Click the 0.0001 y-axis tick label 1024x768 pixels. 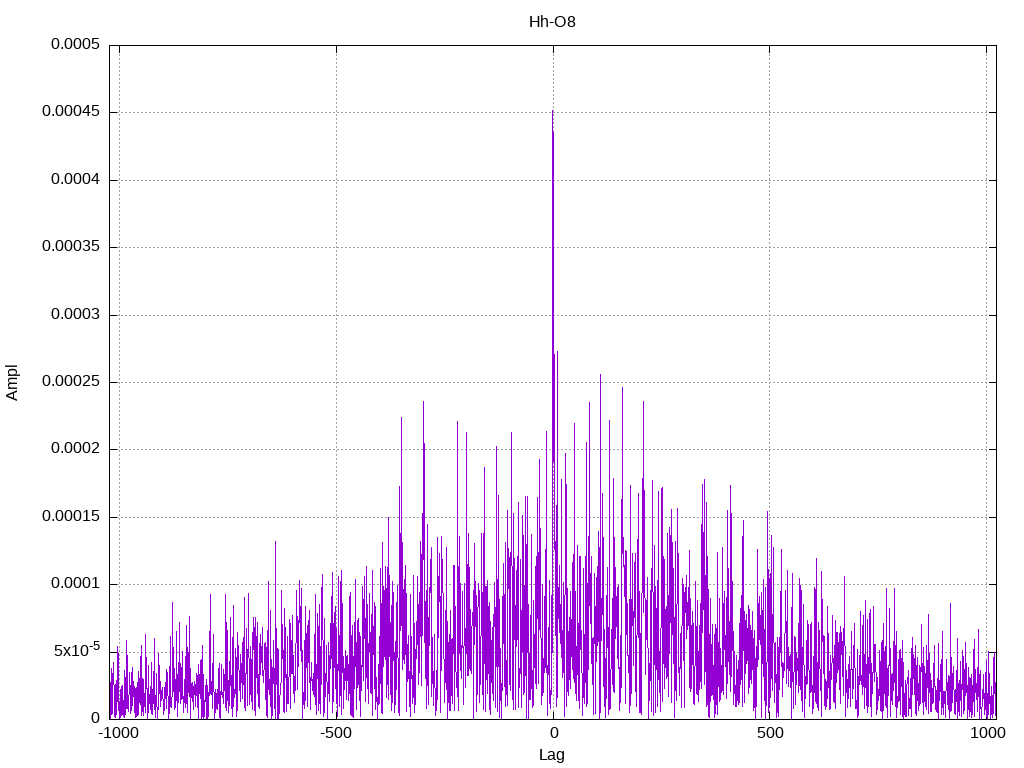(x=76, y=583)
